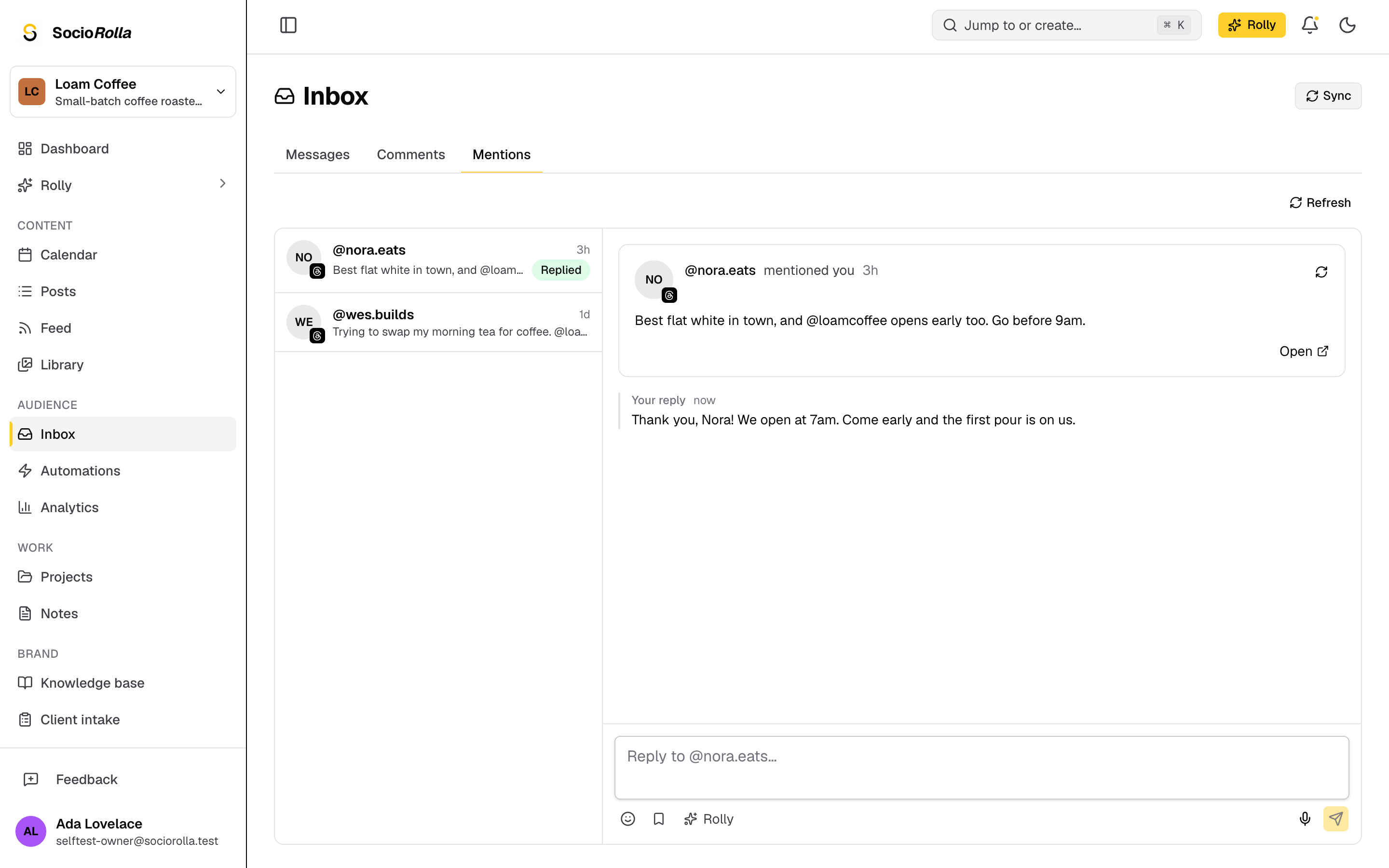Select the @wes.builds mention row
The image size is (1389, 868).
point(438,322)
